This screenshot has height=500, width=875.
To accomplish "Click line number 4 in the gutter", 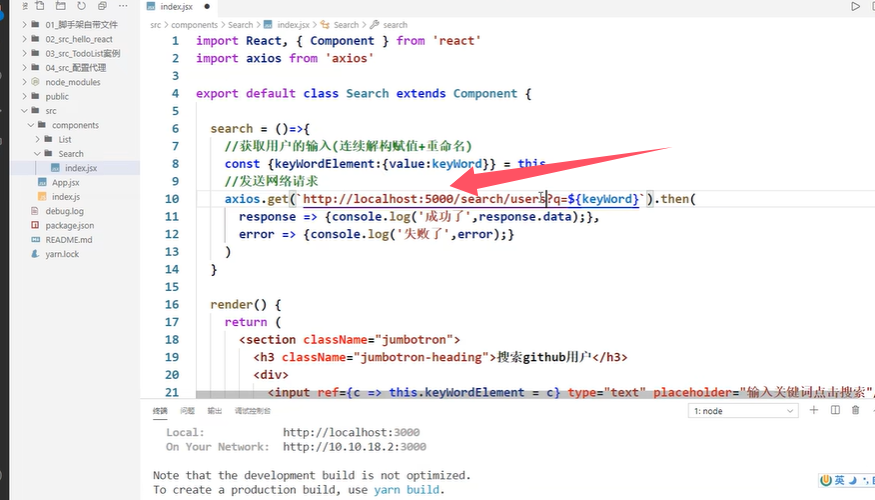I will pos(175,94).
